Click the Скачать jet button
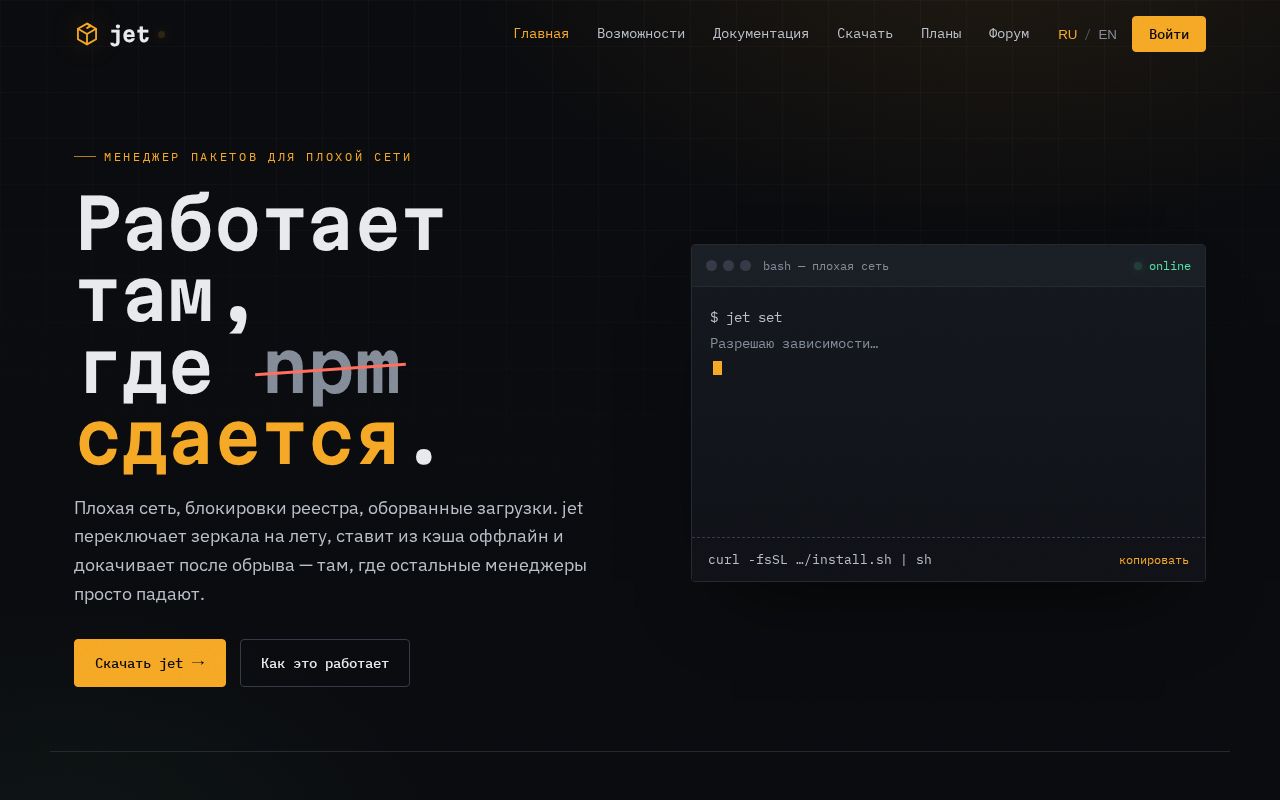This screenshot has width=1280, height=800. point(150,663)
